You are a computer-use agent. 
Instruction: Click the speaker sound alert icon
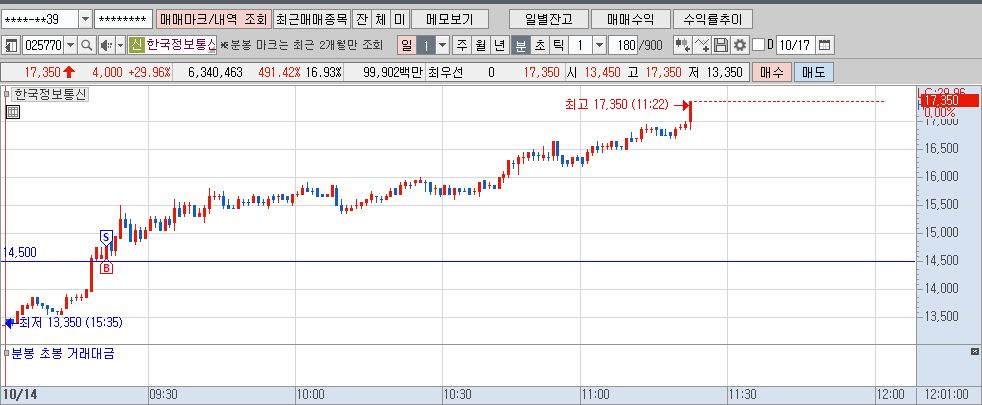(x=106, y=45)
